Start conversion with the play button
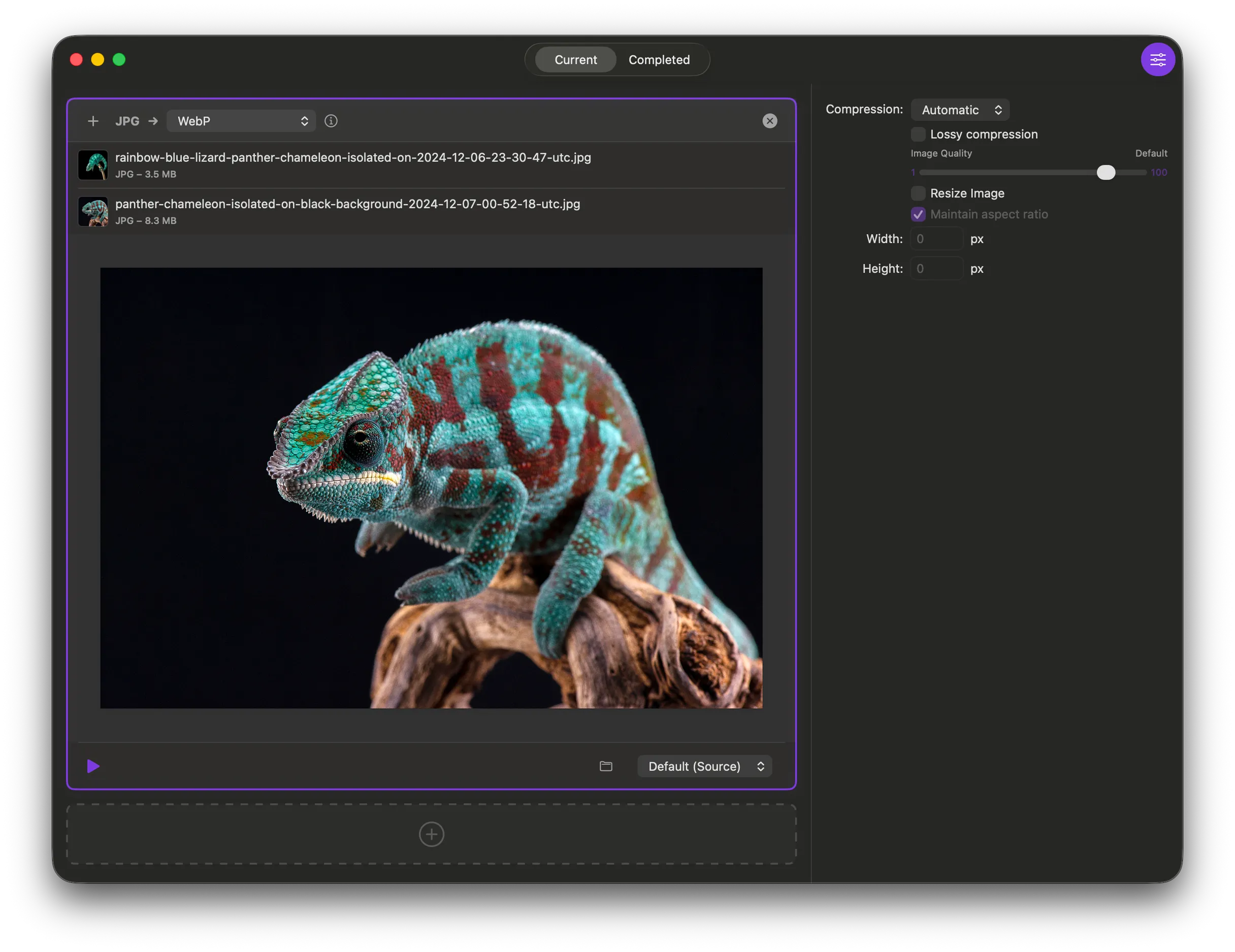 93,766
